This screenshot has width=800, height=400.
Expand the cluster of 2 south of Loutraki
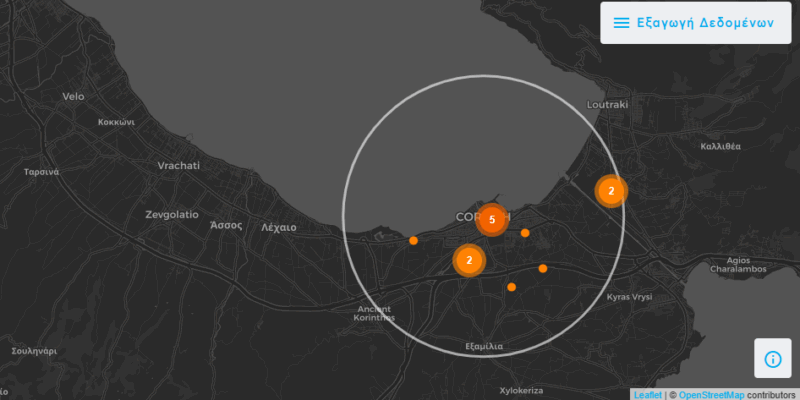tap(611, 190)
